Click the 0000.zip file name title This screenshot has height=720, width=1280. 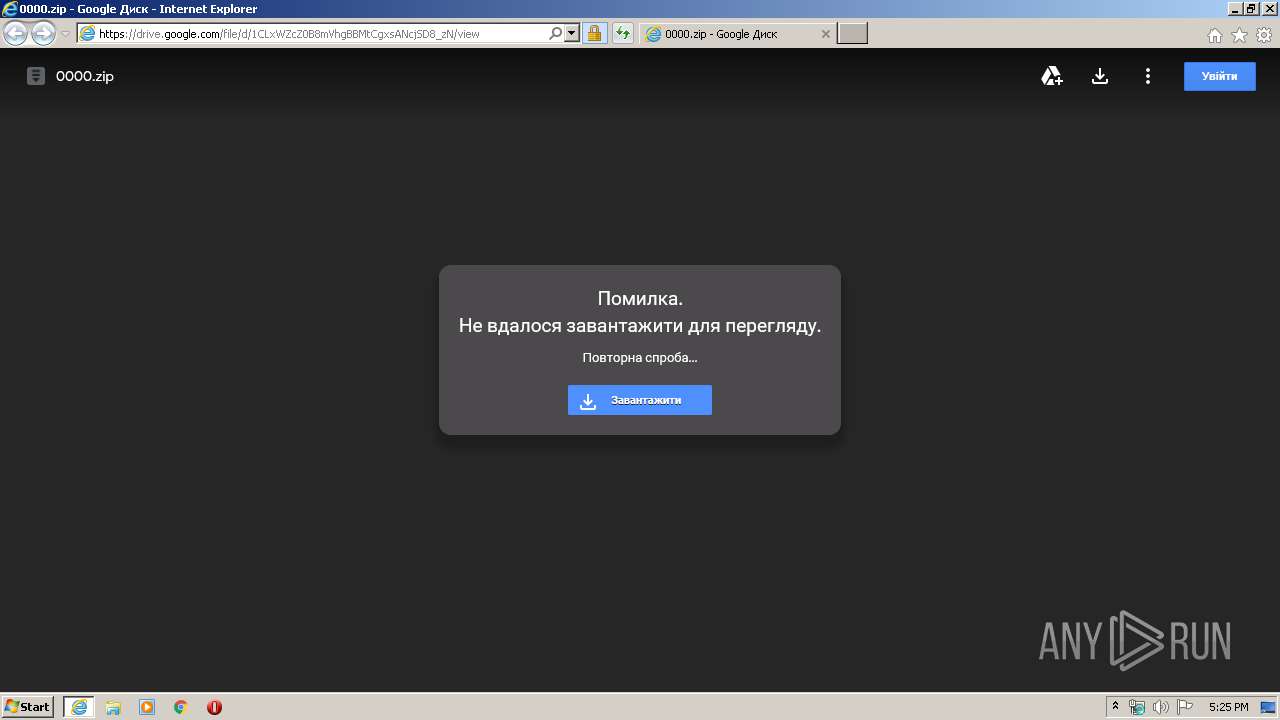pyautogui.click(x=85, y=76)
